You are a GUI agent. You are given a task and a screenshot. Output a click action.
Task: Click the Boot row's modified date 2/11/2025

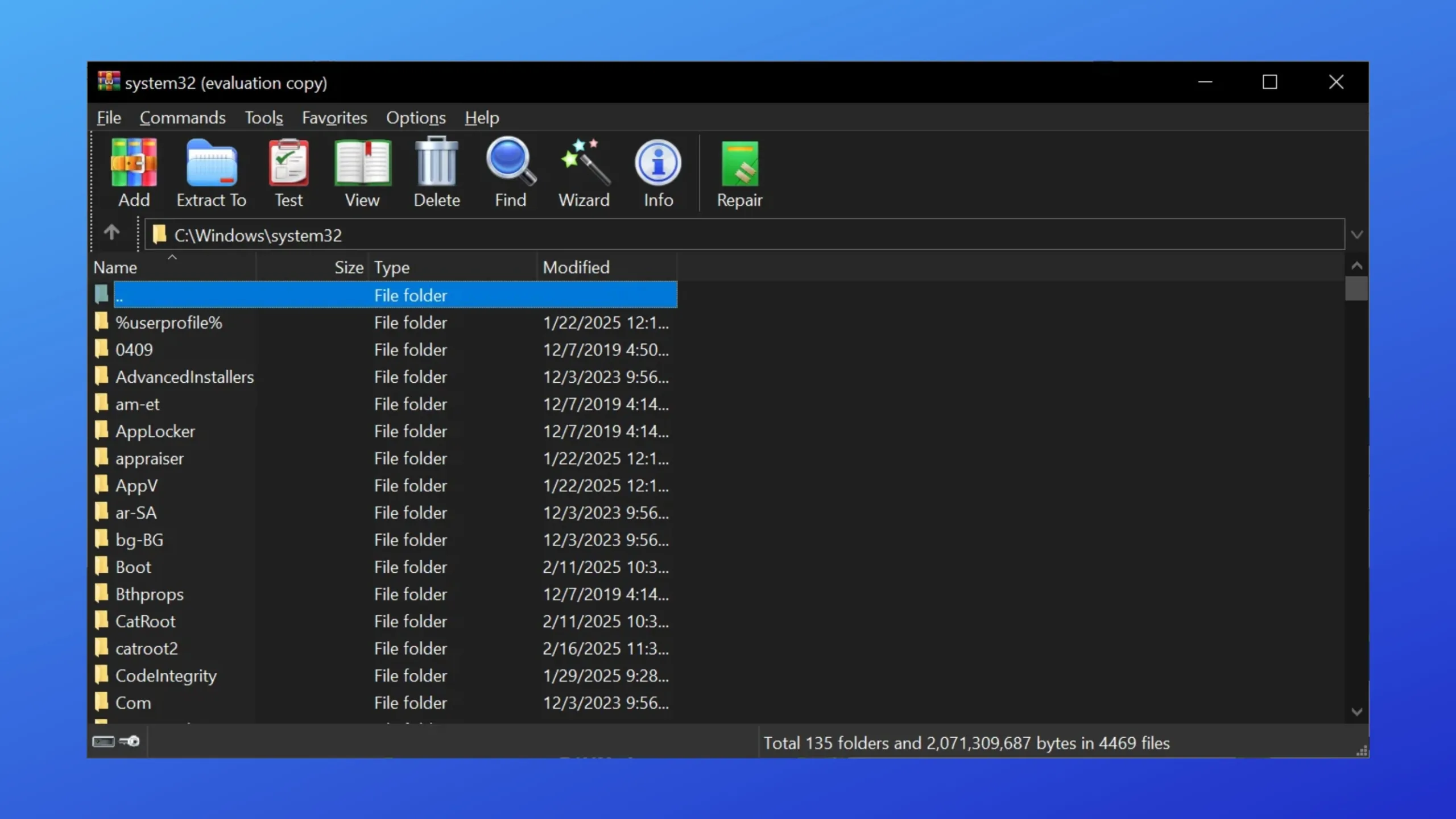click(606, 567)
